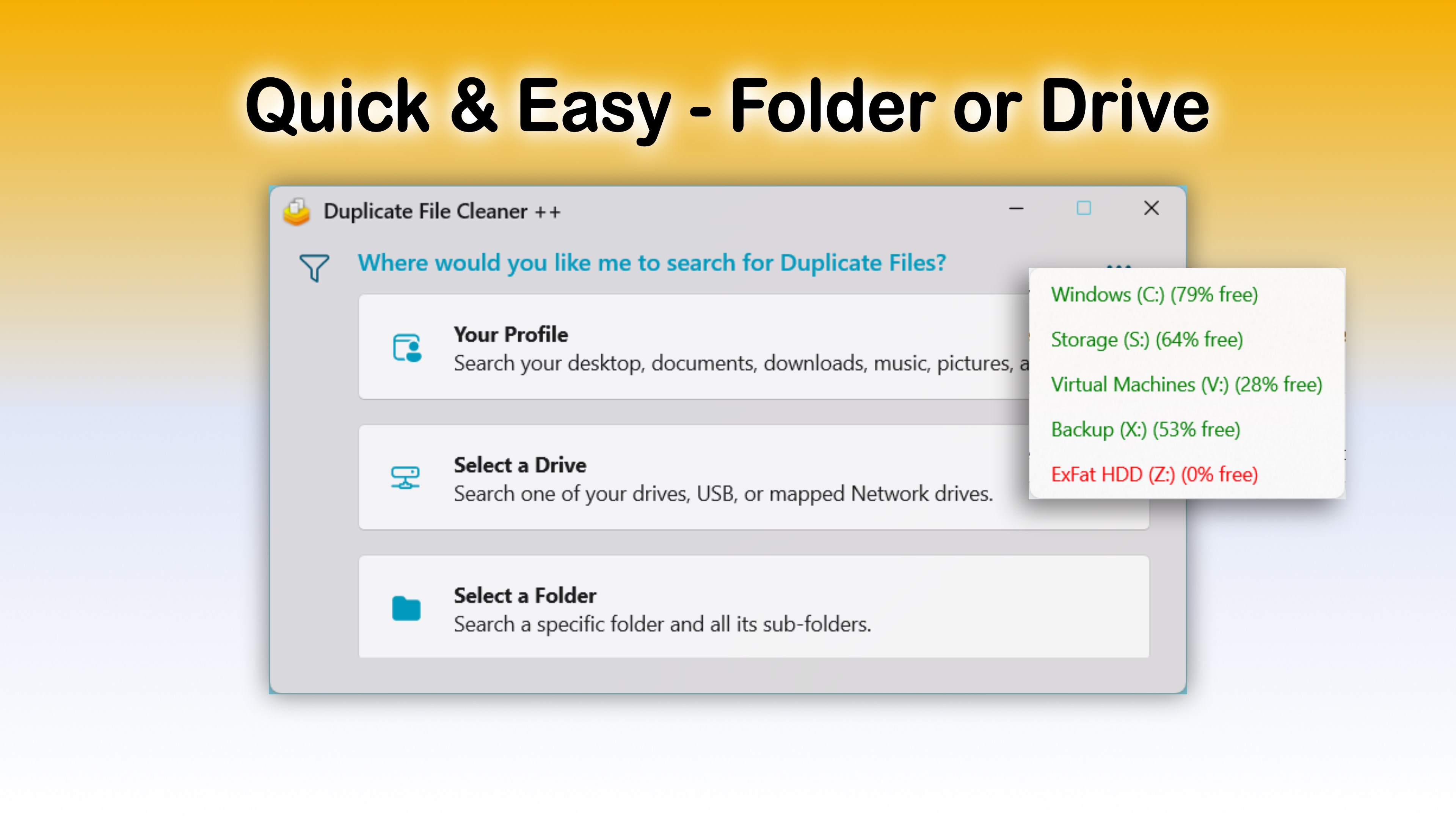This screenshot has width=1456, height=819.
Task: Click the Duplicate File Cleaner ++ title text
Action: point(441,212)
